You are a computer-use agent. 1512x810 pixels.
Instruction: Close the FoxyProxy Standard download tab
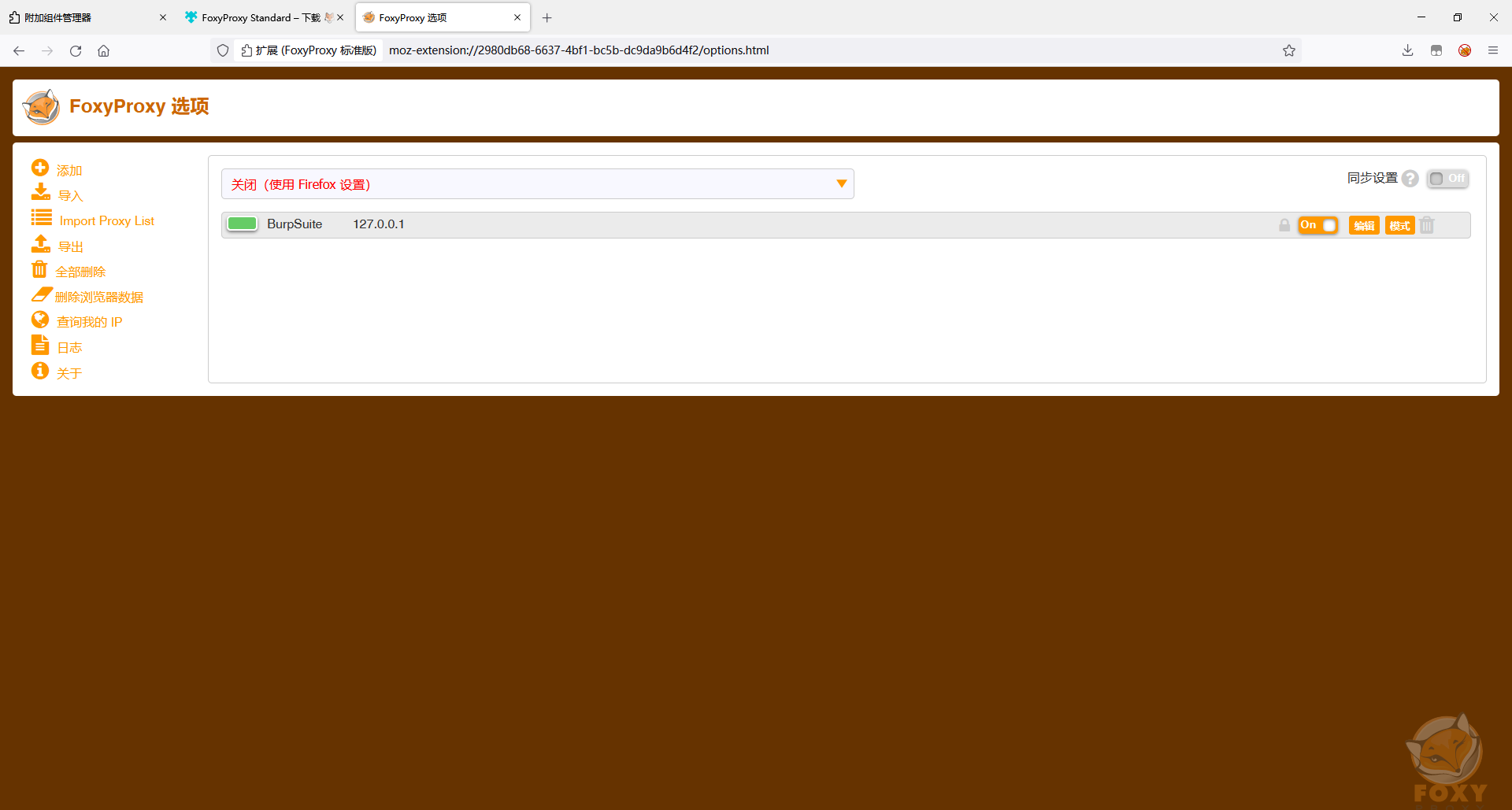pos(340,17)
